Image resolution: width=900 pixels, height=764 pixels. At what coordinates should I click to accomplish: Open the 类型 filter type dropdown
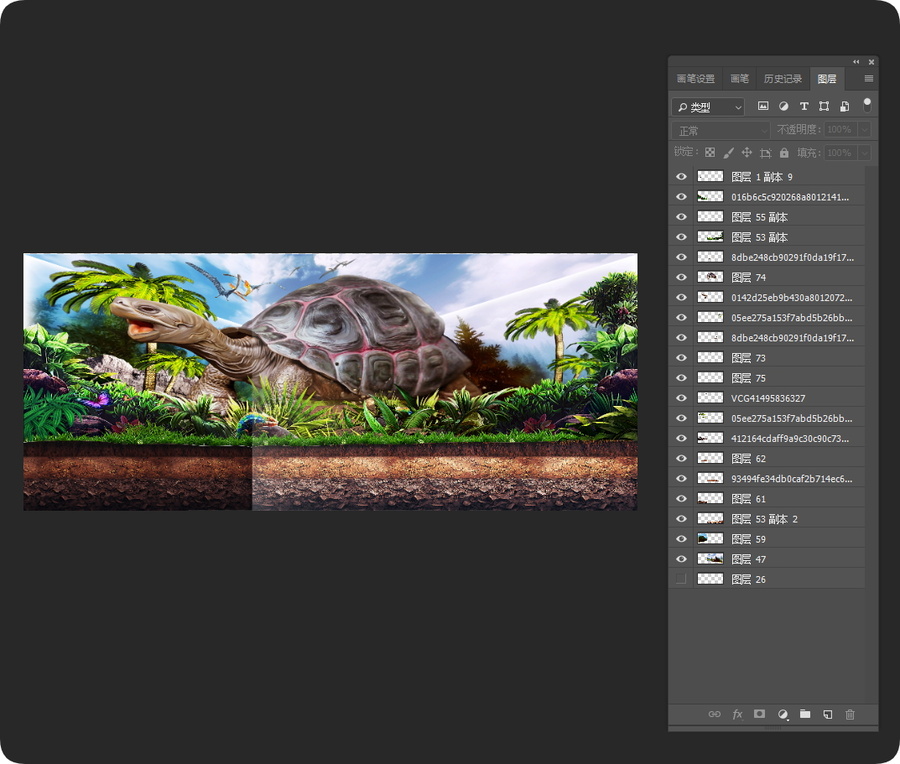(x=708, y=107)
